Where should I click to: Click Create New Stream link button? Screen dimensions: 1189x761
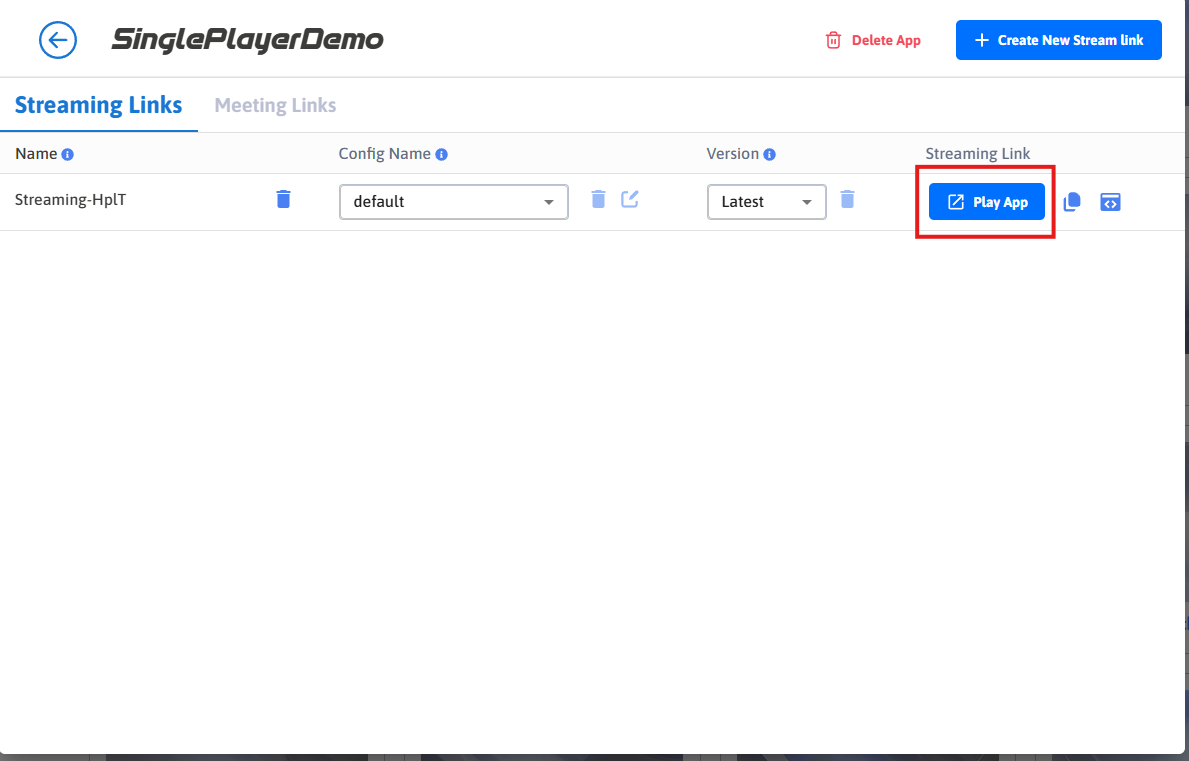tap(1058, 40)
